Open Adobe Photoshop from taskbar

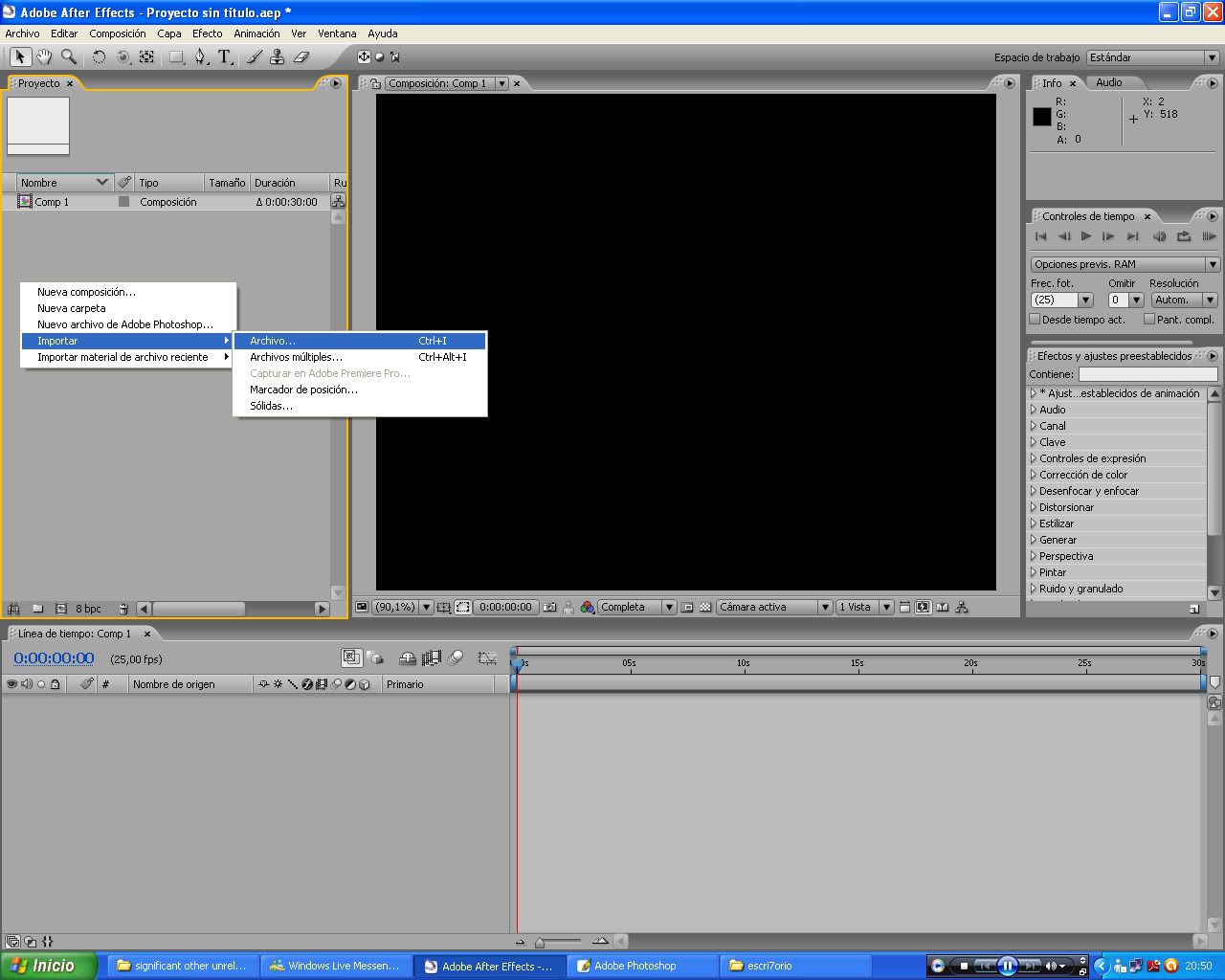coord(642,966)
